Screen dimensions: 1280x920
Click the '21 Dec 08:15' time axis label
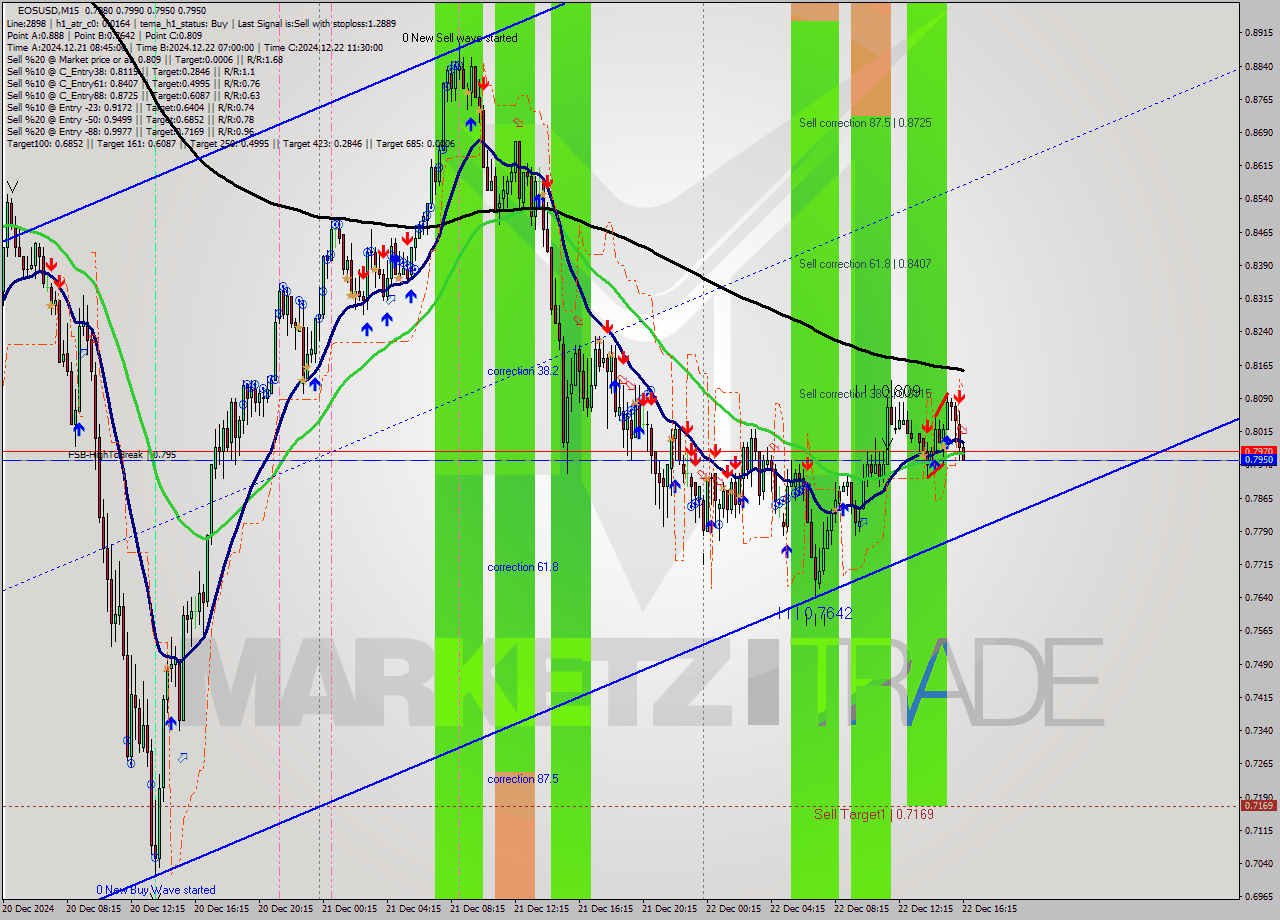coord(479,910)
